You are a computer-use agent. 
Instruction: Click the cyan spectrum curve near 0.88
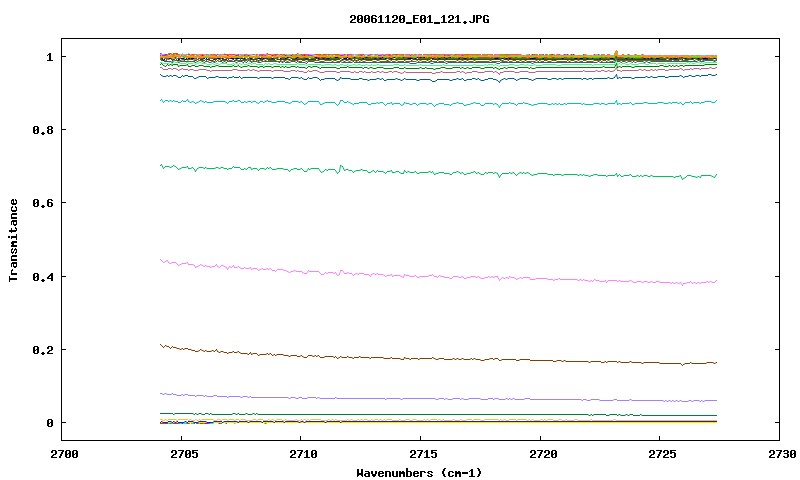coord(439,104)
